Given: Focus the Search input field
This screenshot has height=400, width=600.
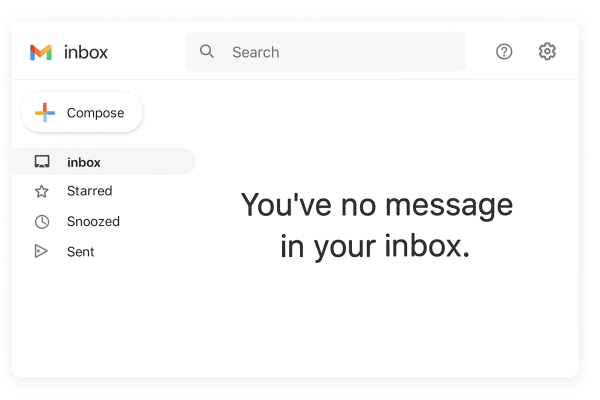Looking at the screenshot, I should pos(300,52).
